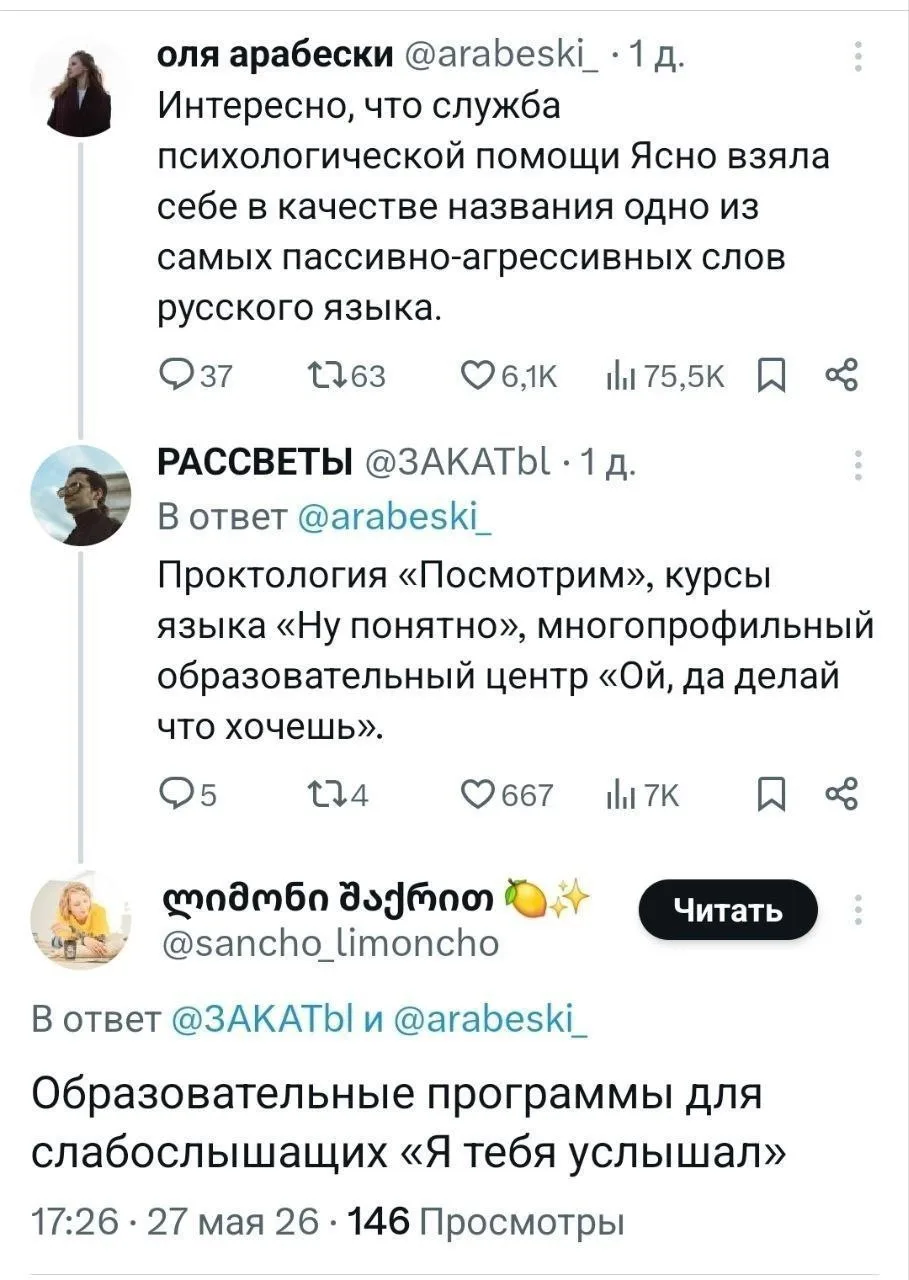Viewport: 909px width, 1280px height.
Task: Retweet РАССВЕТЫ's reply with 4 retweets
Action: tap(336, 795)
